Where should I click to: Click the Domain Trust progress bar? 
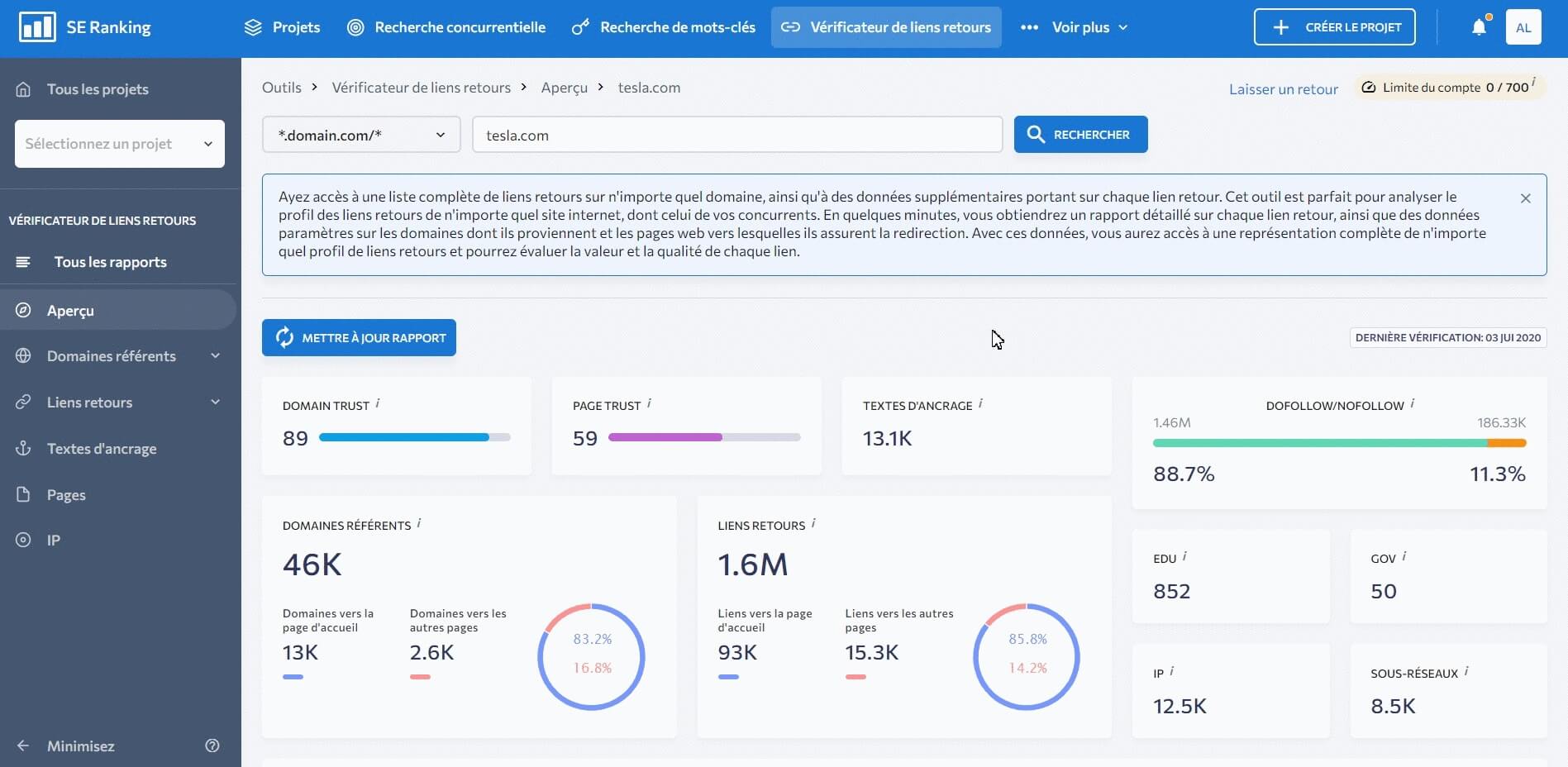tap(414, 437)
